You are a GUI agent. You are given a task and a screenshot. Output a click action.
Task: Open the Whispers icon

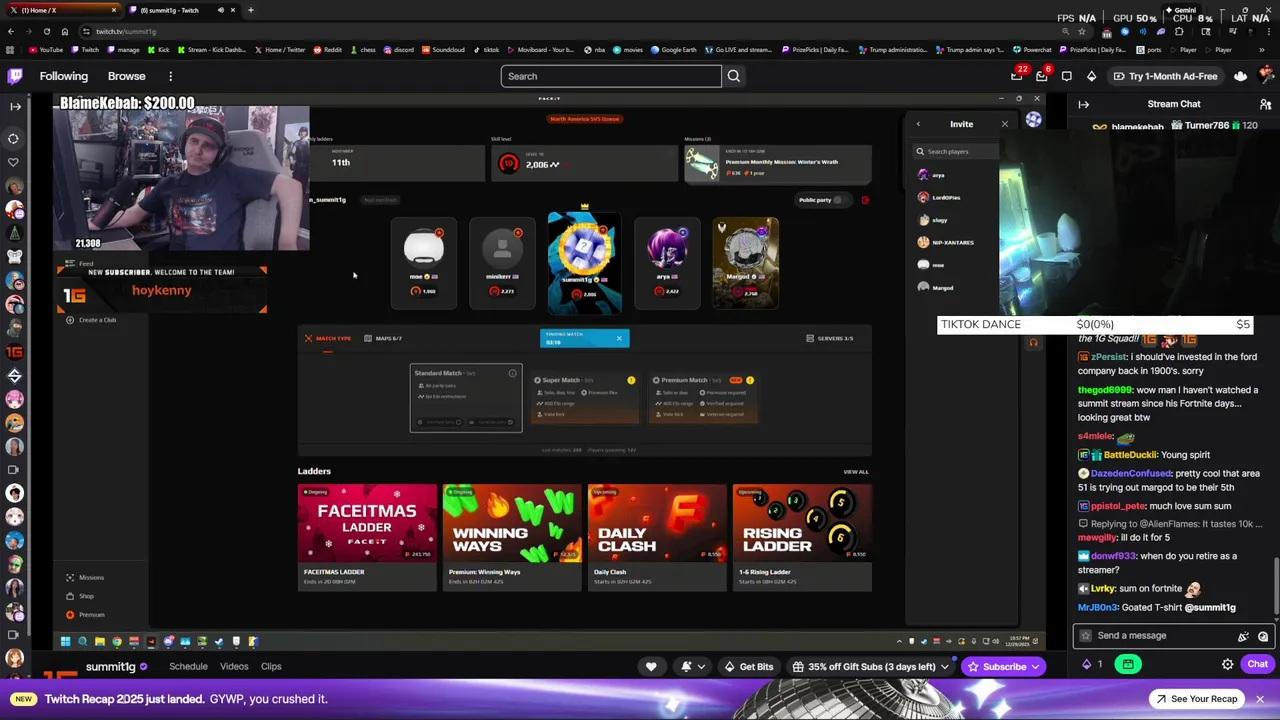(1067, 76)
